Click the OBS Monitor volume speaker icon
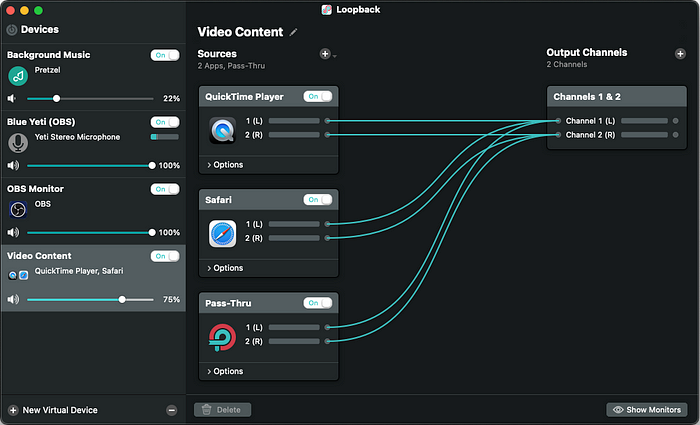Screen dimensions: 700x425 click(x=13, y=232)
